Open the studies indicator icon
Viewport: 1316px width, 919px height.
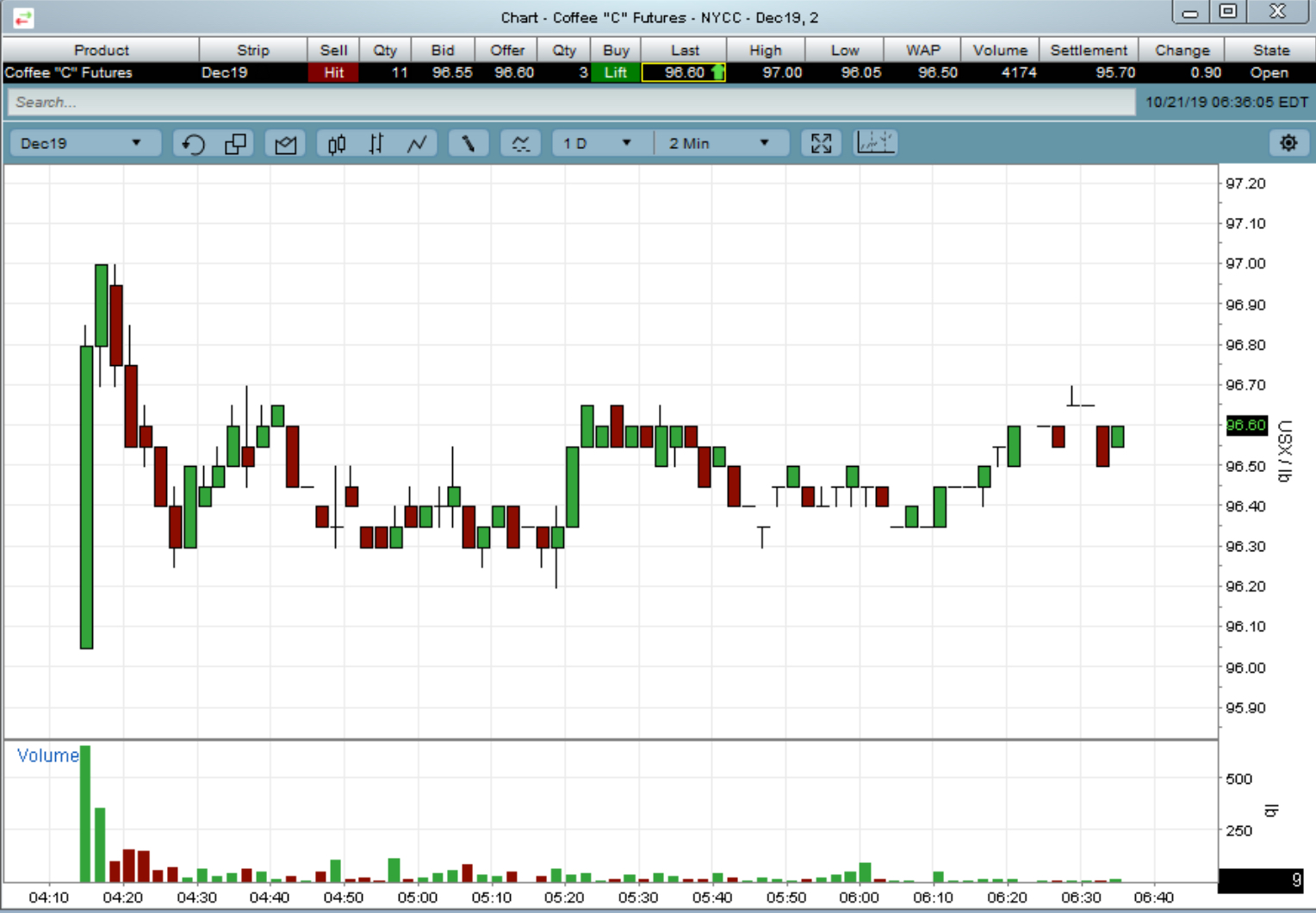pyautogui.click(x=520, y=144)
